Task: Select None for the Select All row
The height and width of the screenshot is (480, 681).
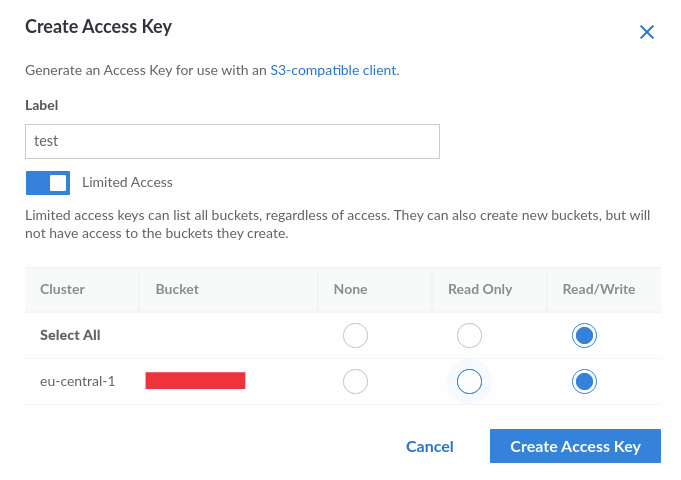Action: point(355,336)
